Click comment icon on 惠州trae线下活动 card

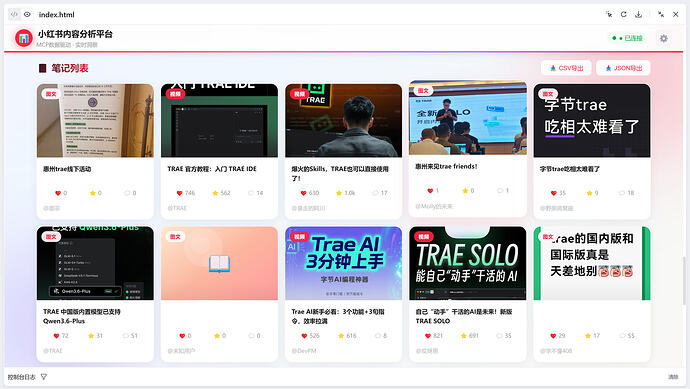pyautogui.click(x=127, y=193)
